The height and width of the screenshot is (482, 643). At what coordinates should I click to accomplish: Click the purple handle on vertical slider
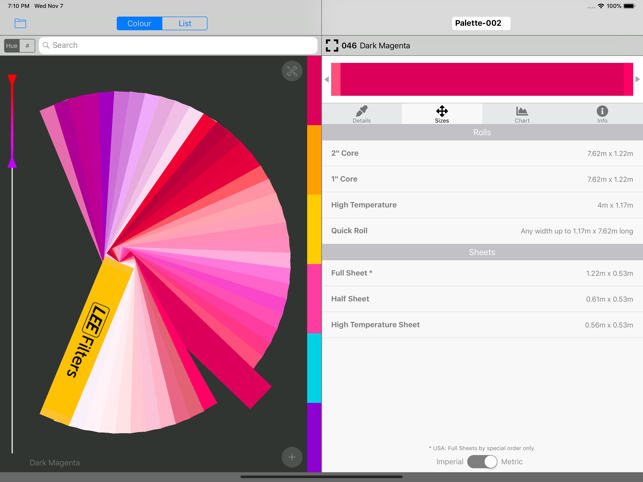click(x=12, y=162)
